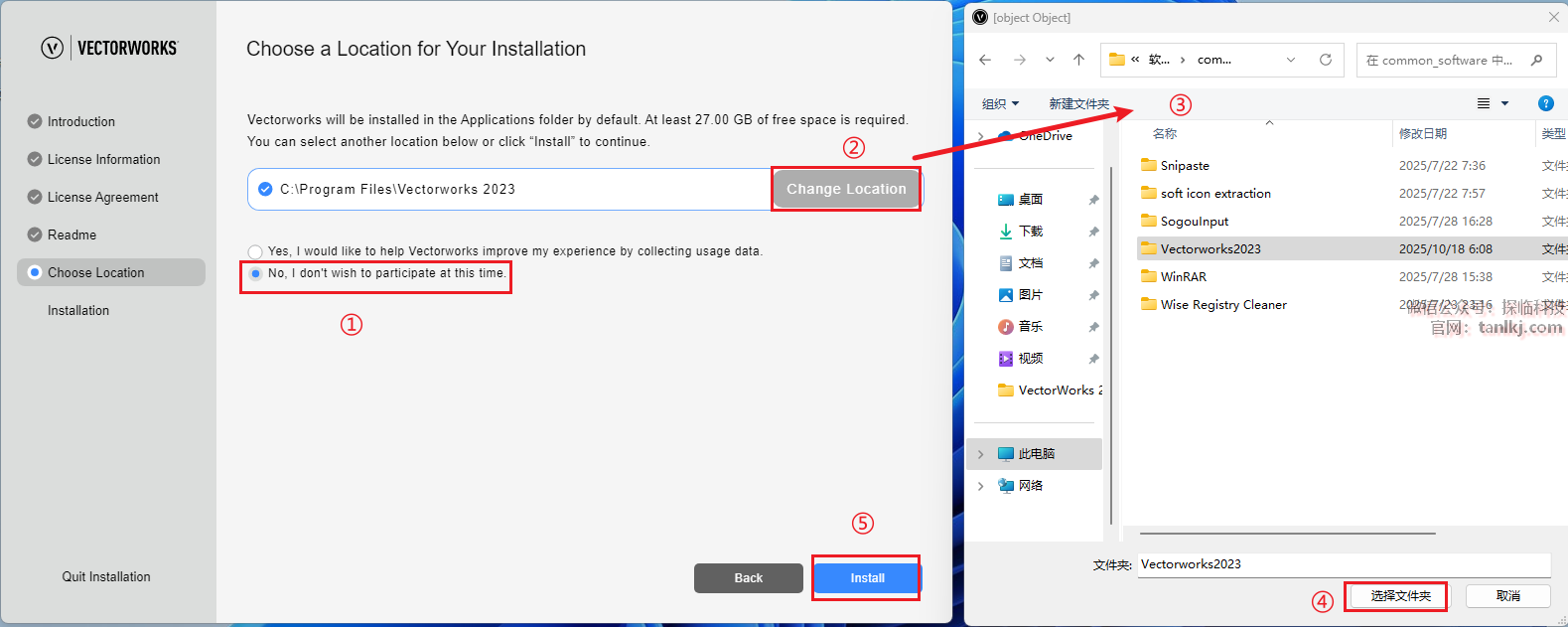The width and height of the screenshot is (1568, 627).
Task: Click the pin icon beside 桌面
Action: pos(1093,200)
